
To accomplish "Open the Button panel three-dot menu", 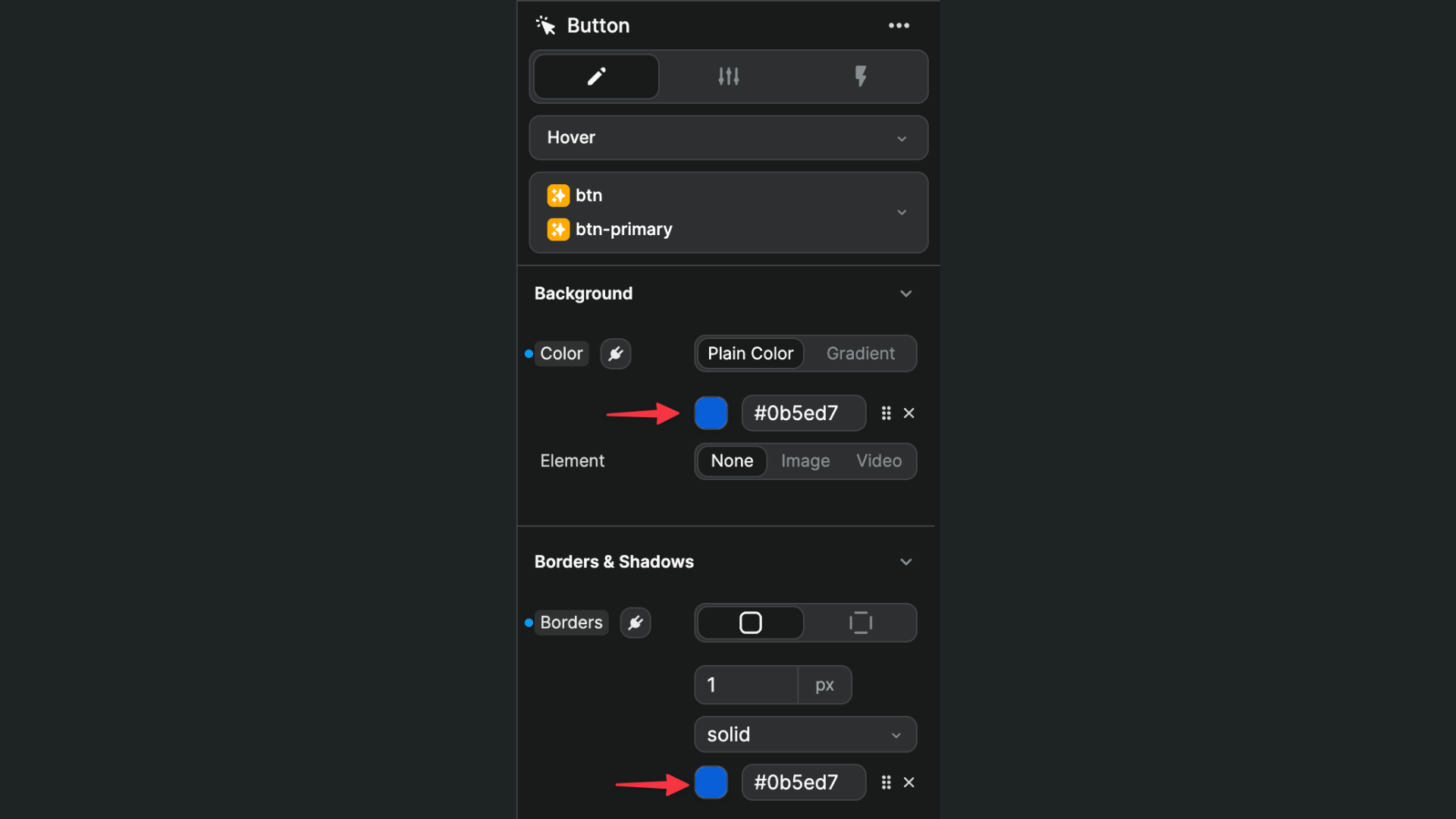I will [899, 26].
